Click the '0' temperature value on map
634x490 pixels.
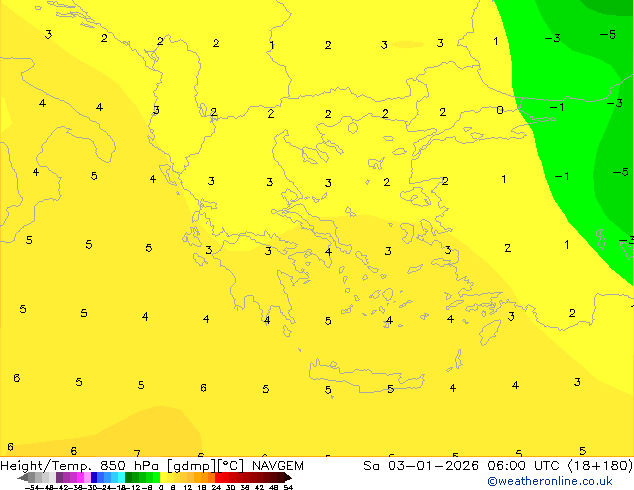pos(500,110)
